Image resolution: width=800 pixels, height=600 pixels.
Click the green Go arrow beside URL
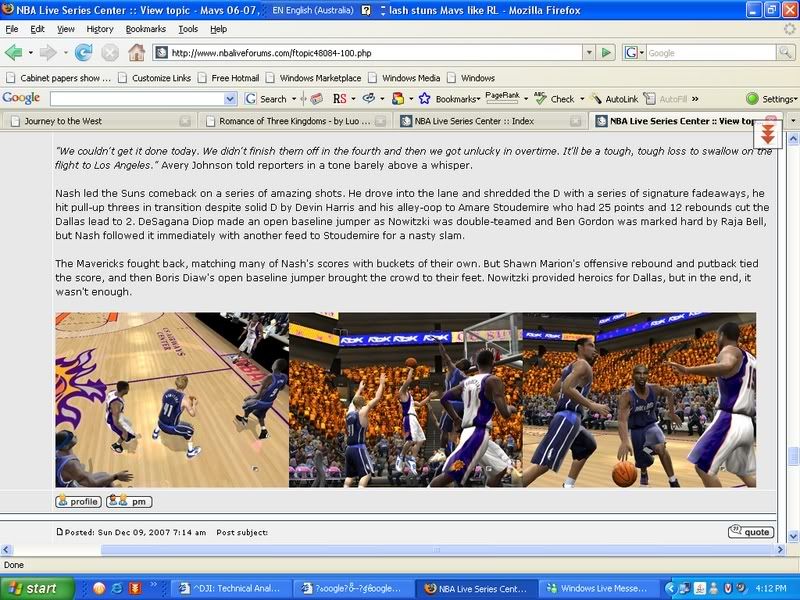[x=606, y=53]
